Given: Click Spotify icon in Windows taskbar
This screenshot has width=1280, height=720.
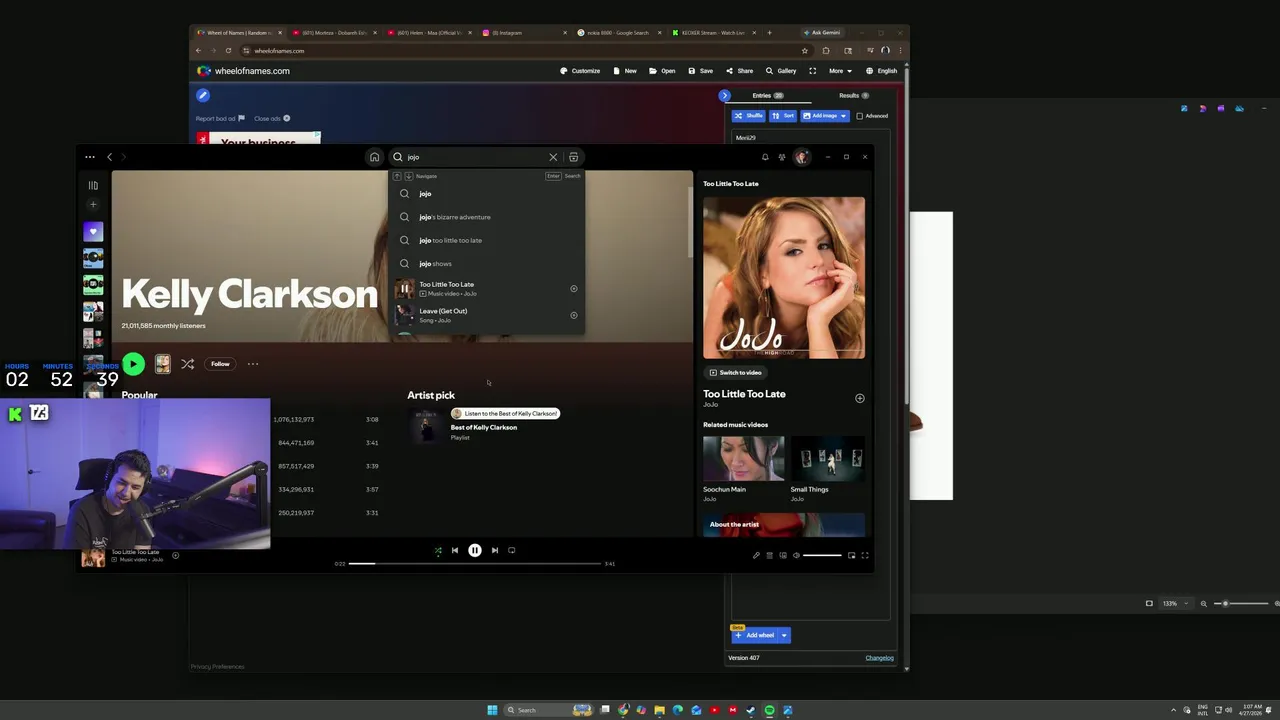Looking at the screenshot, I should pos(769,710).
